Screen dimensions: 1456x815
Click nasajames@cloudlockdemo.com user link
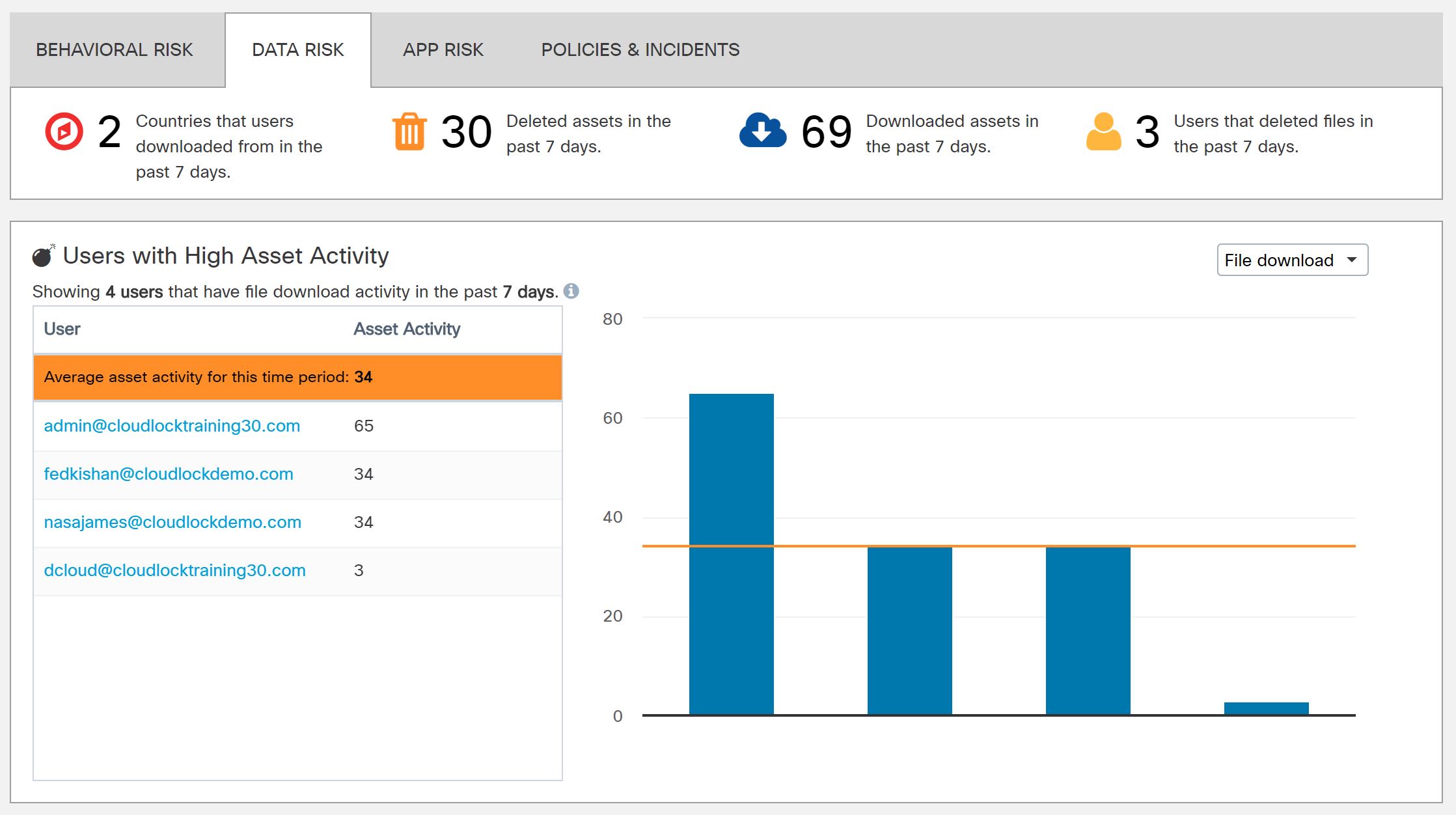tap(173, 521)
